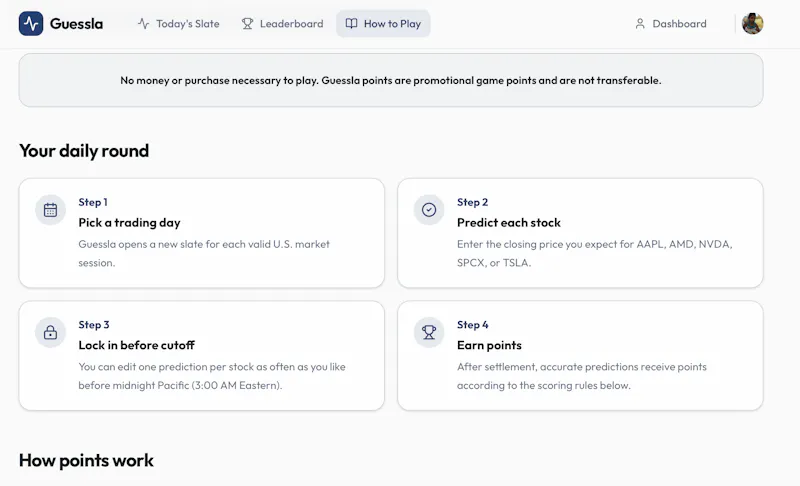Go to the Dashboard link
This screenshot has height=486, width=800.
(670, 23)
